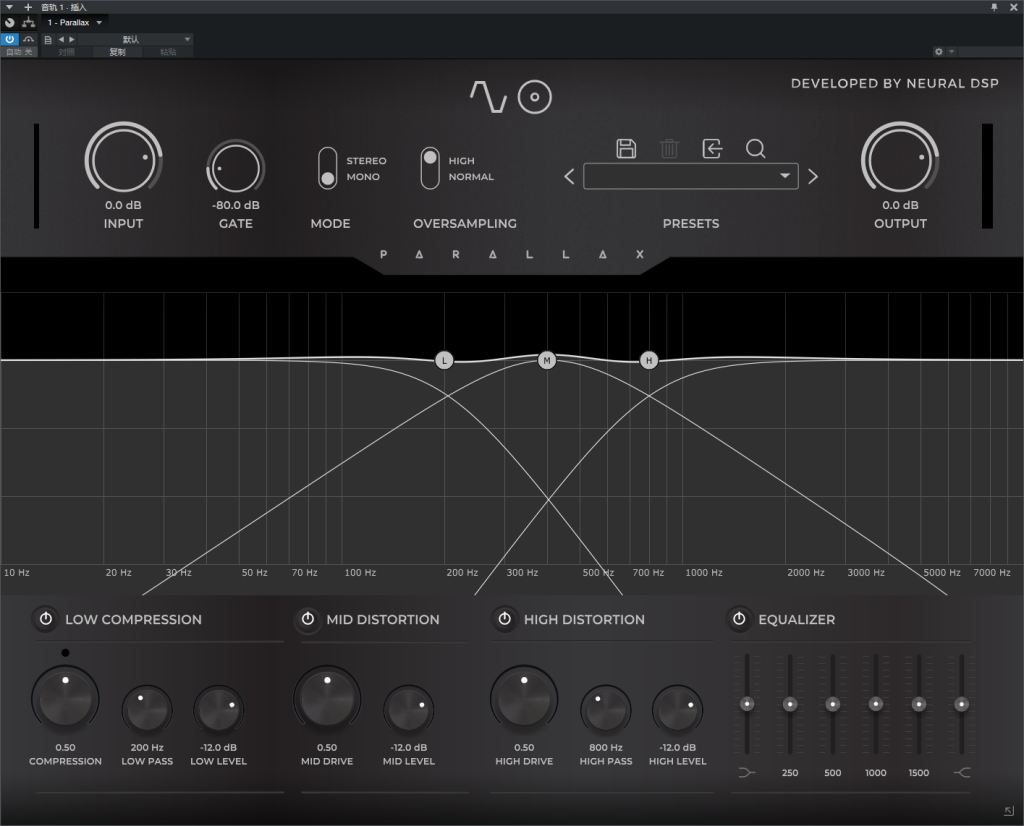Image resolution: width=1024 pixels, height=826 pixels.
Task: Open the triangle menu at top-left corner
Action: (x=9, y=7)
